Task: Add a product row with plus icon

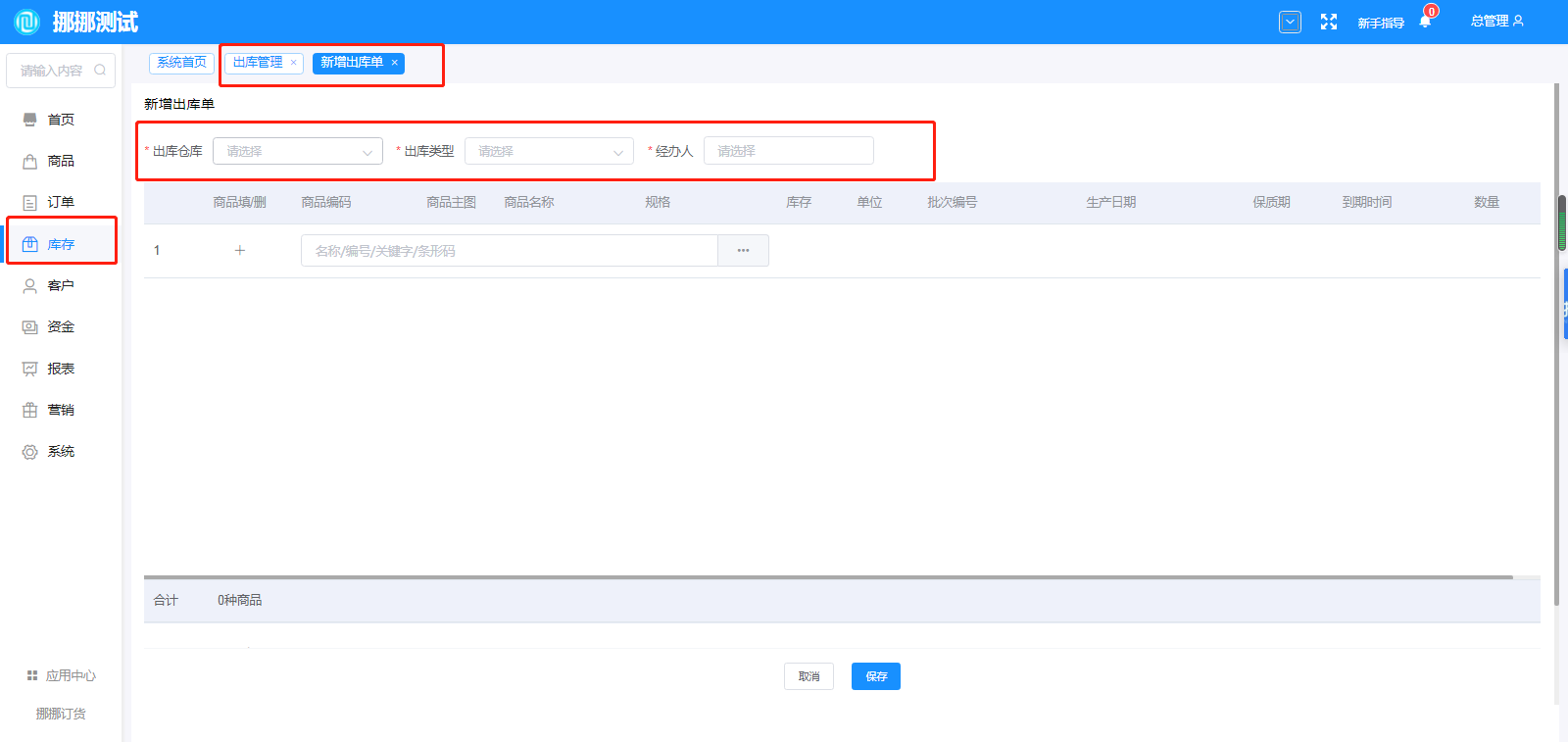Action: point(240,250)
